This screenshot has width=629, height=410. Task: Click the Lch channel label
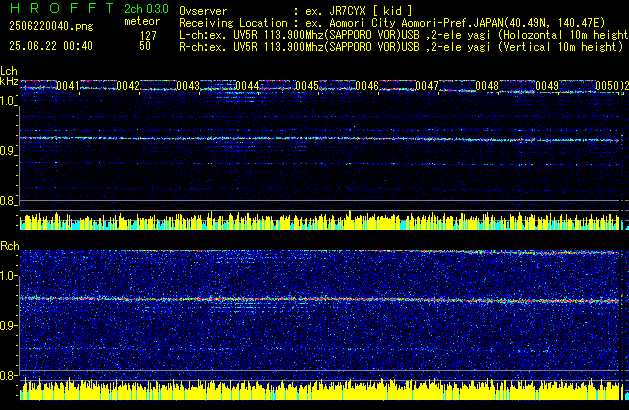pyautogui.click(x=9, y=71)
